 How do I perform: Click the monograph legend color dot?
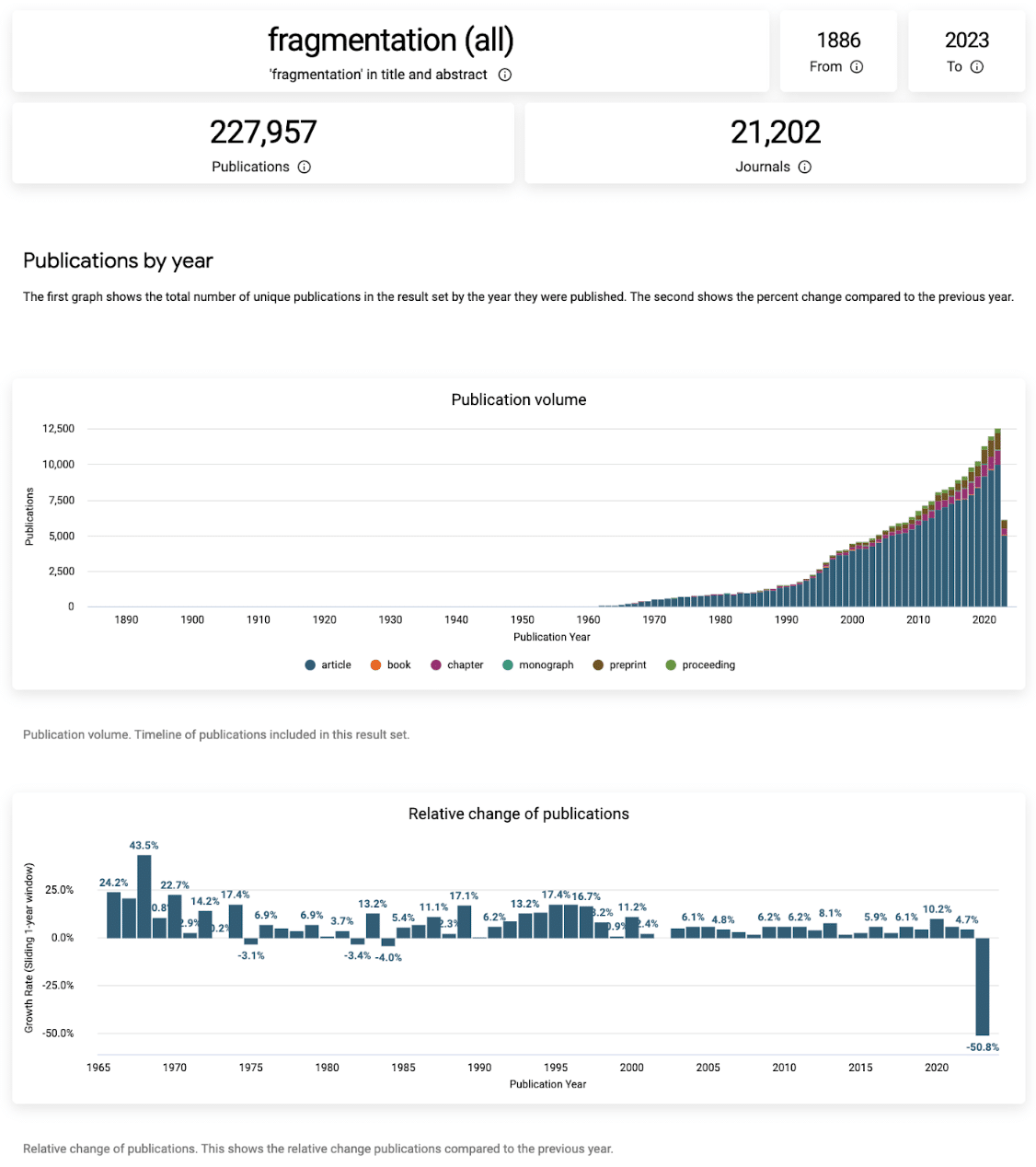pyautogui.click(x=507, y=664)
